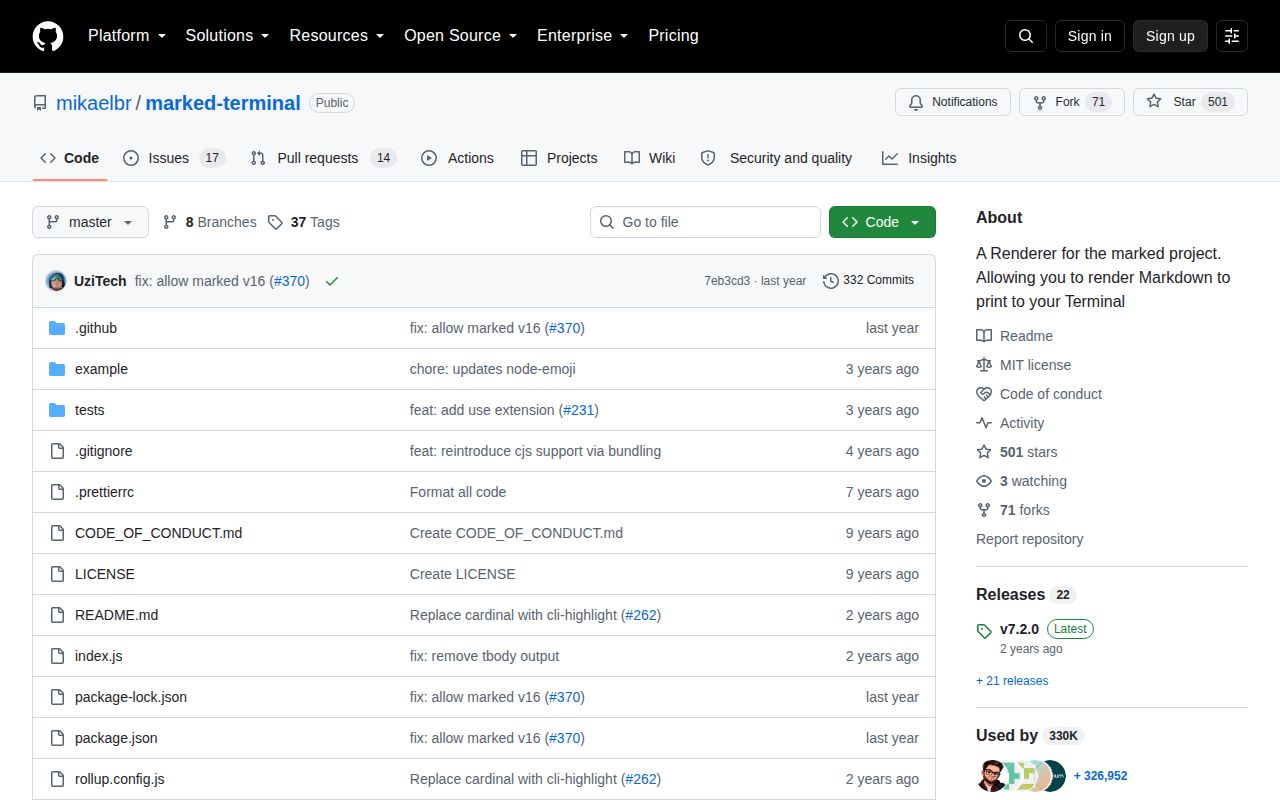Click the tag icon beside 37 Tags
Viewport: 1280px width, 800px height.
tap(275, 222)
